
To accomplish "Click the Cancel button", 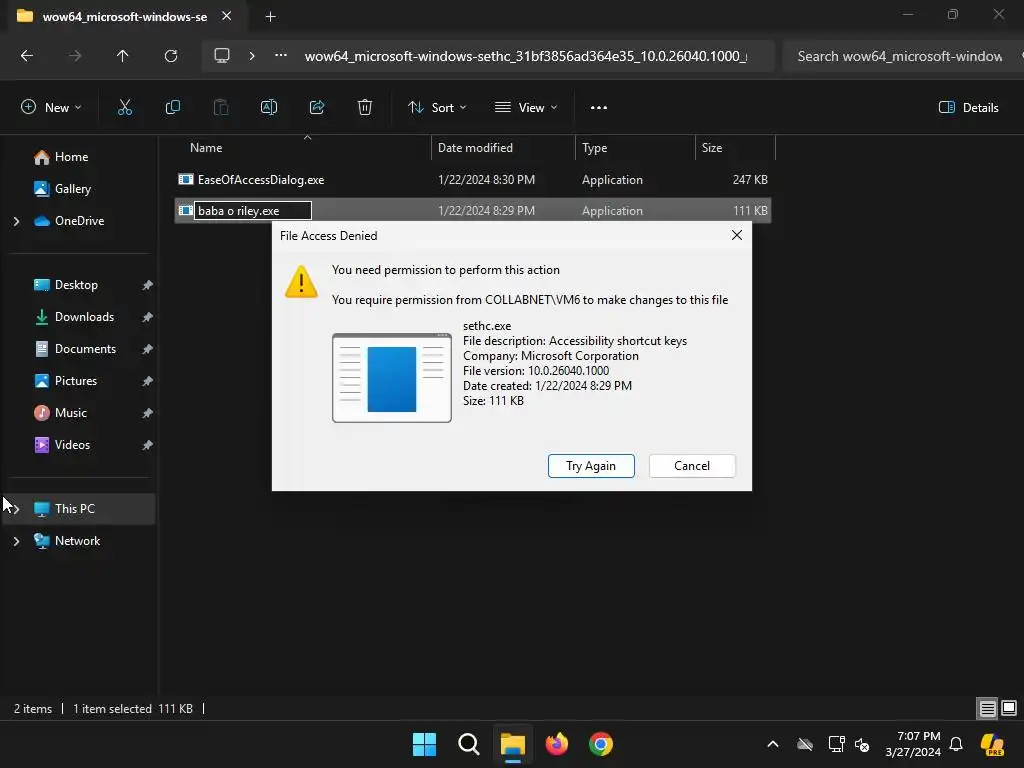I will pos(692,466).
